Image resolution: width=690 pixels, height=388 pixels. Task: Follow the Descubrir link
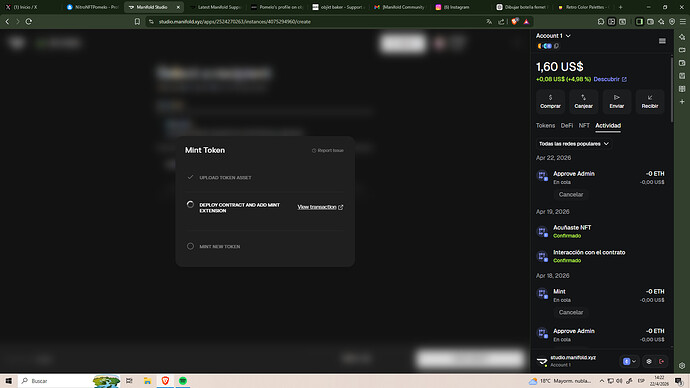click(x=610, y=79)
